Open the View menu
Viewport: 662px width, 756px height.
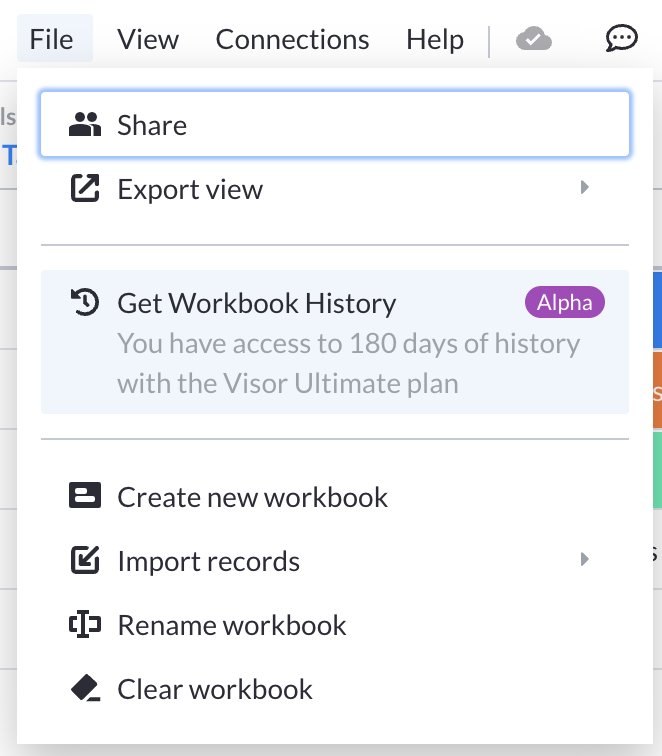click(x=148, y=40)
